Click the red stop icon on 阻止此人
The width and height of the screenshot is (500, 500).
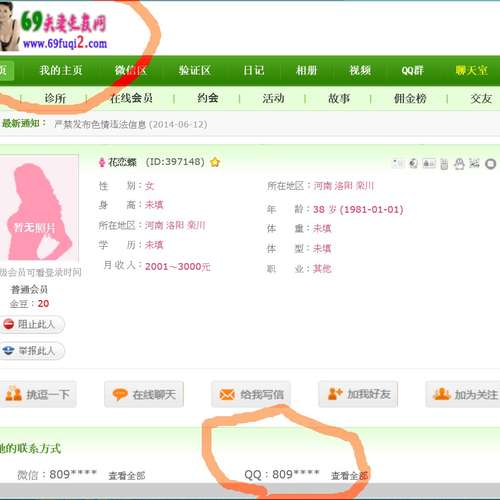pos(8,324)
